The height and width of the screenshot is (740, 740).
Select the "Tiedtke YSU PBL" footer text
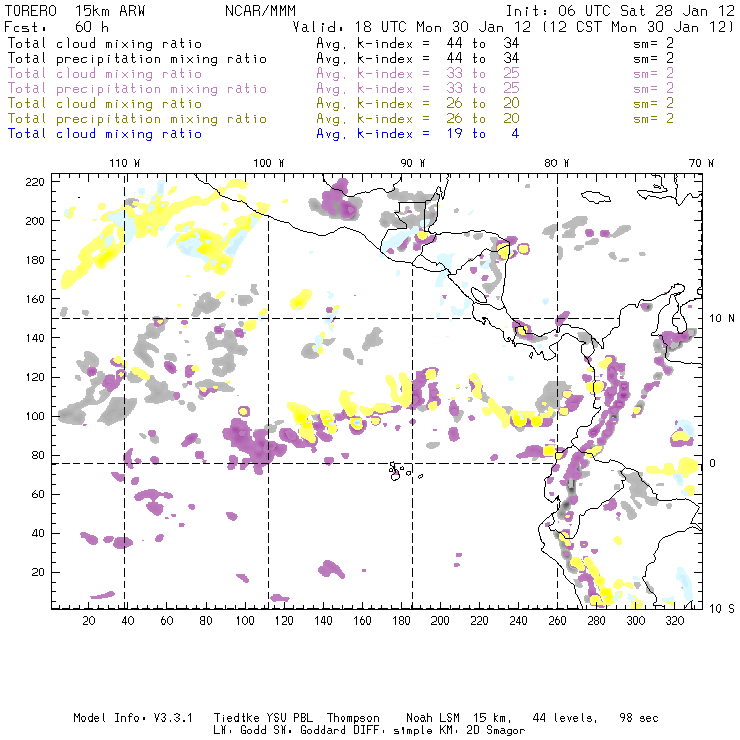click(x=263, y=718)
